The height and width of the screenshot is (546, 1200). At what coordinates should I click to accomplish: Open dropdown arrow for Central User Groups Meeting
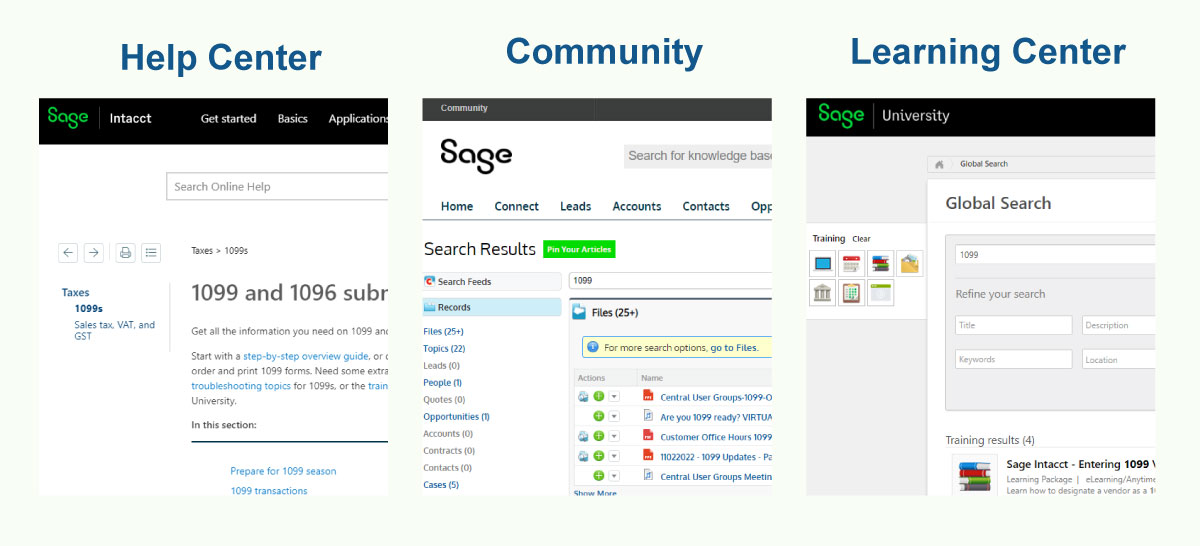(x=614, y=476)
